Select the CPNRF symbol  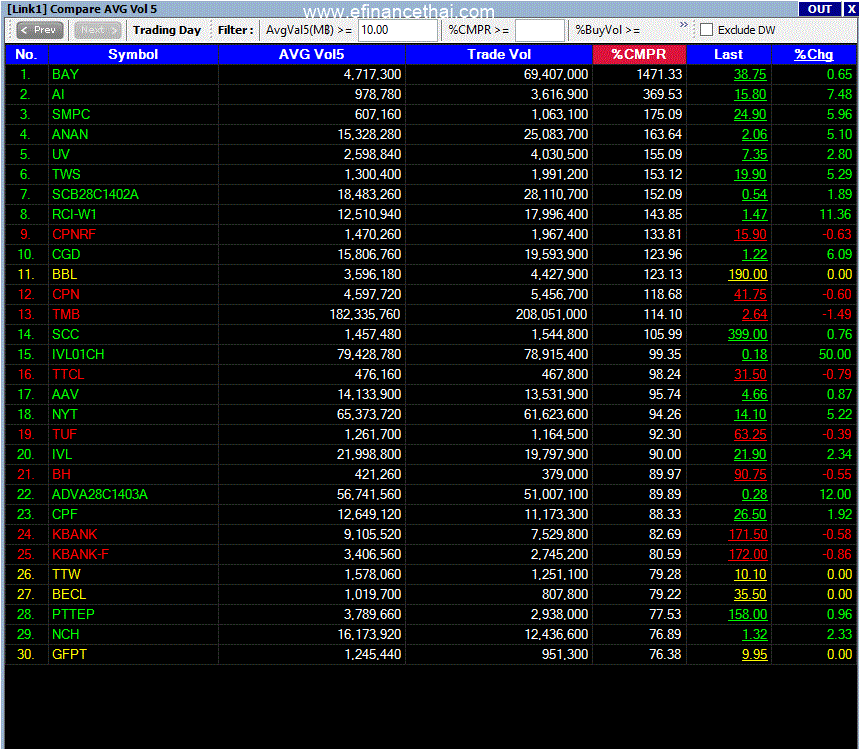[73, 235]
